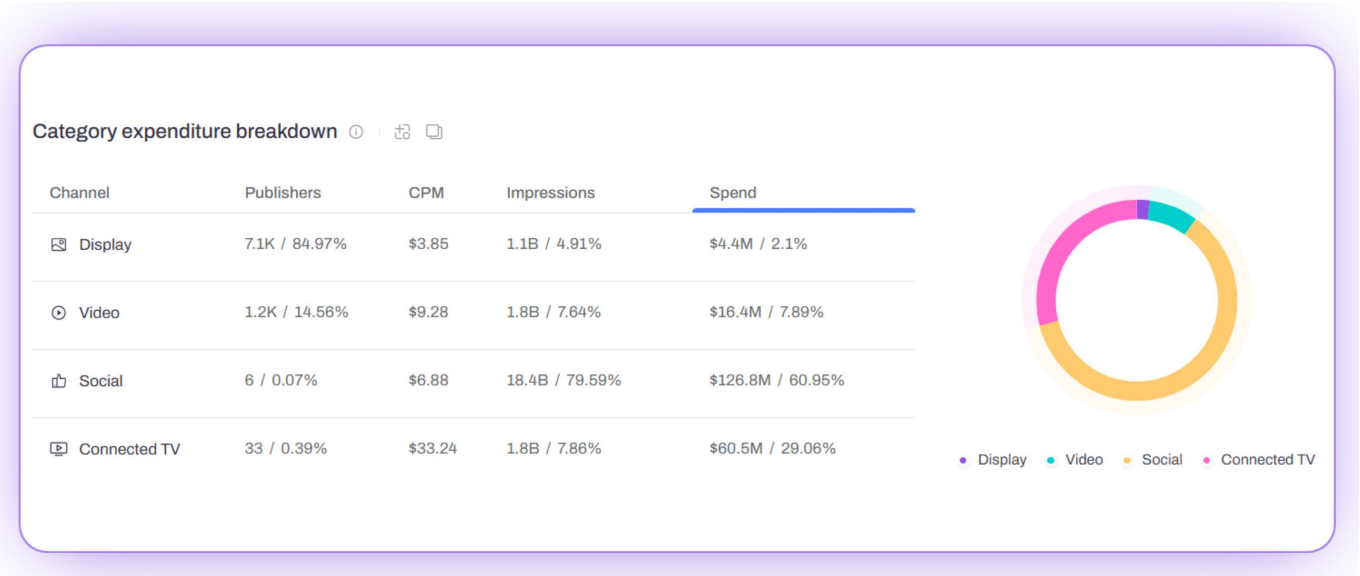Click the teal Video segment of donut
Image resolution: width=1360 pixels, height=576 pixels.
[x=1169, y=216]
